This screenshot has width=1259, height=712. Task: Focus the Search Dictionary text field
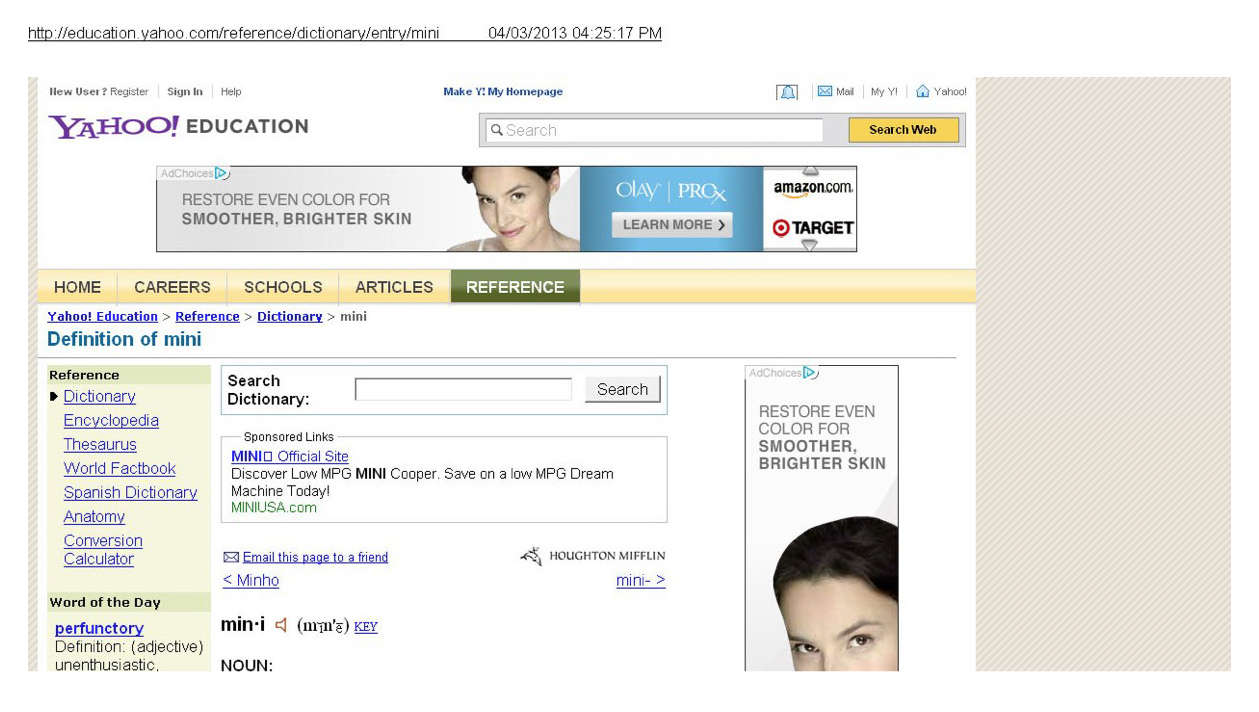[x=463, y=389]
